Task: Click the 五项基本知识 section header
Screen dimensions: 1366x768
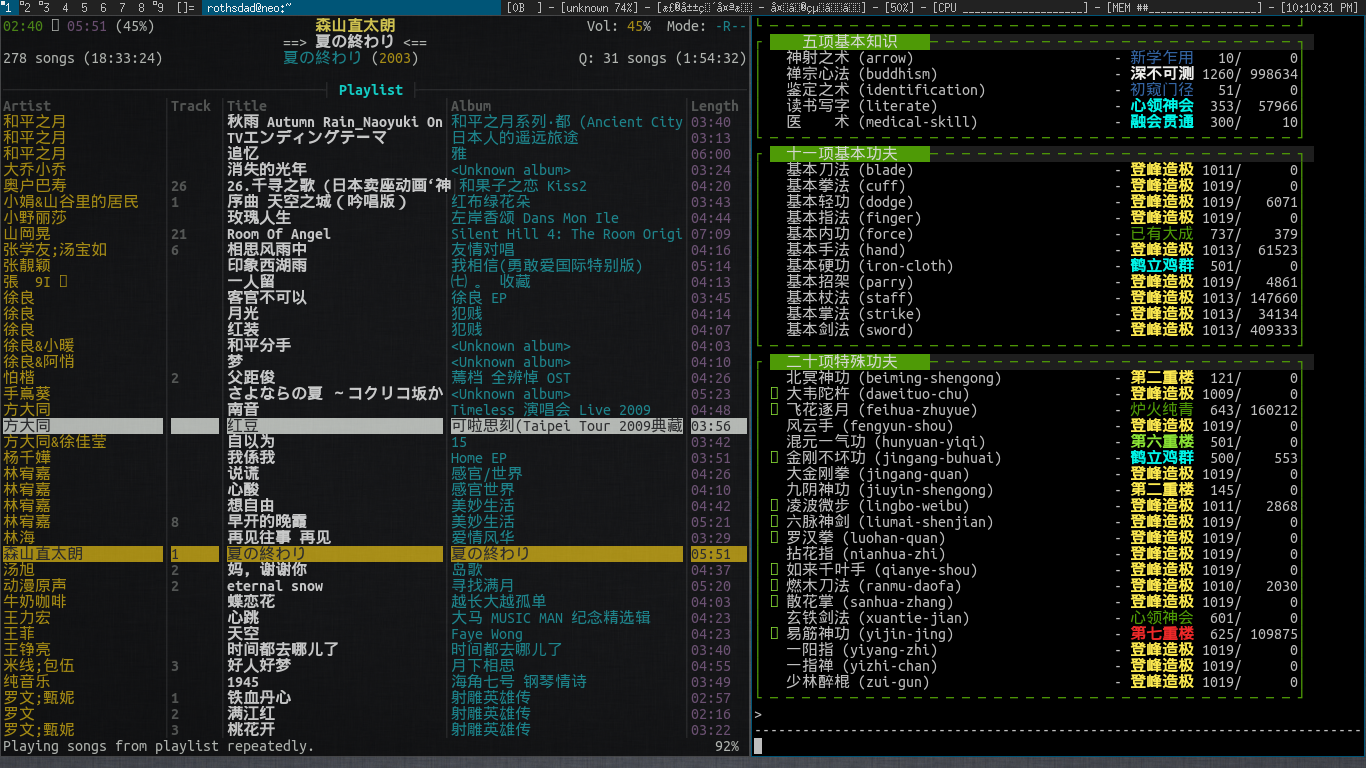Action: pos(850,42)
